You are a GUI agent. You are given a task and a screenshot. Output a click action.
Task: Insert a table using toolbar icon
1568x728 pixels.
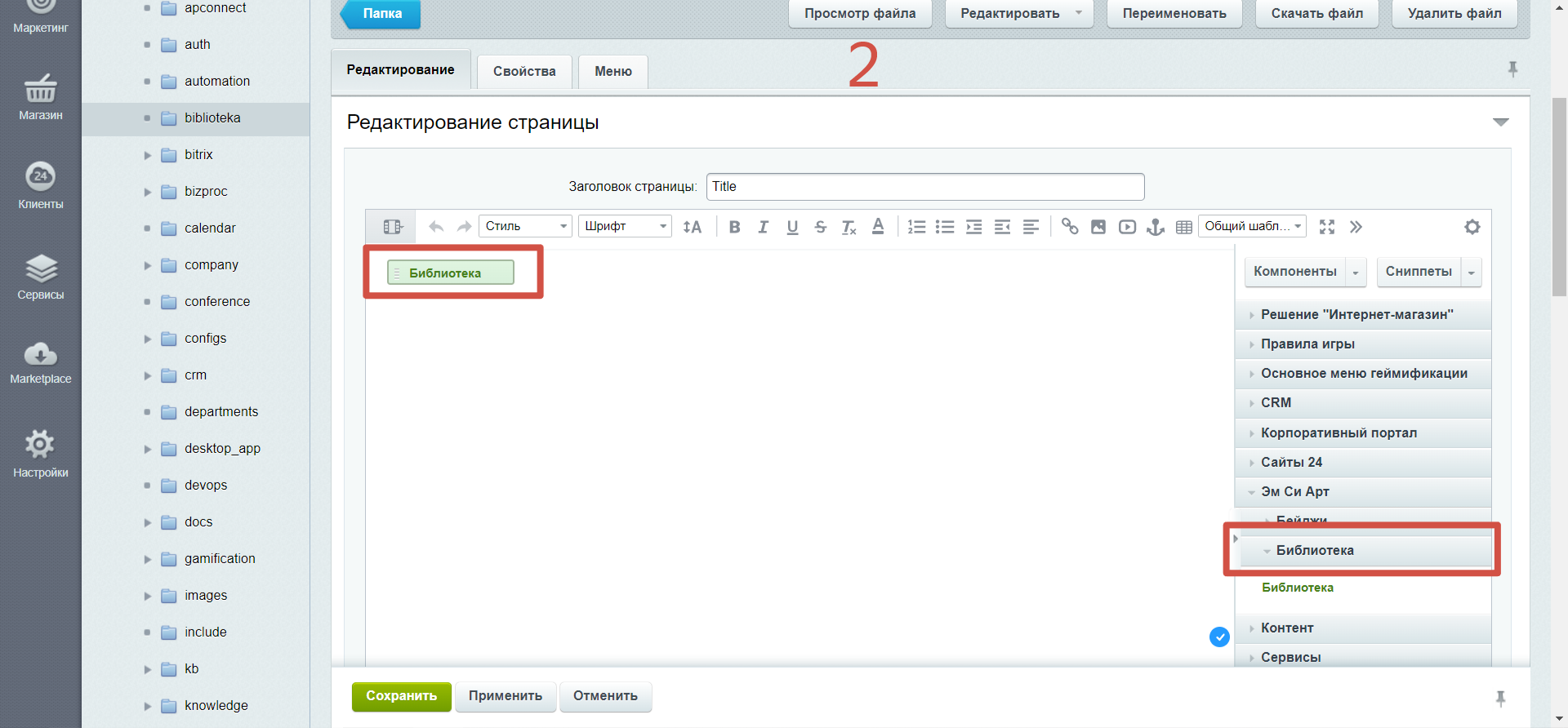(1183, 227)
